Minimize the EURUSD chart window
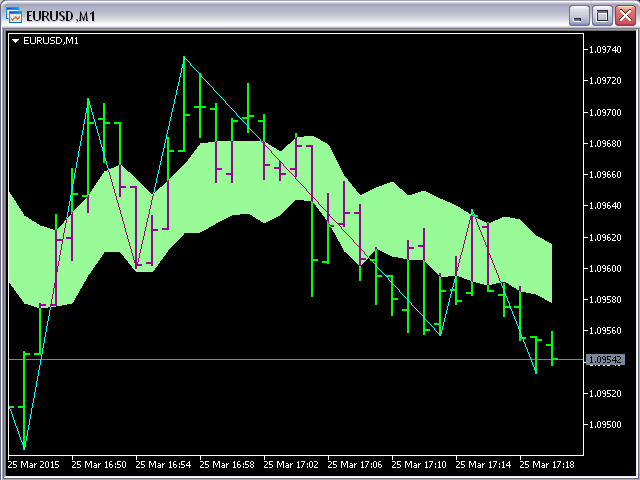 pyautogui.click(x=579, y=15)
